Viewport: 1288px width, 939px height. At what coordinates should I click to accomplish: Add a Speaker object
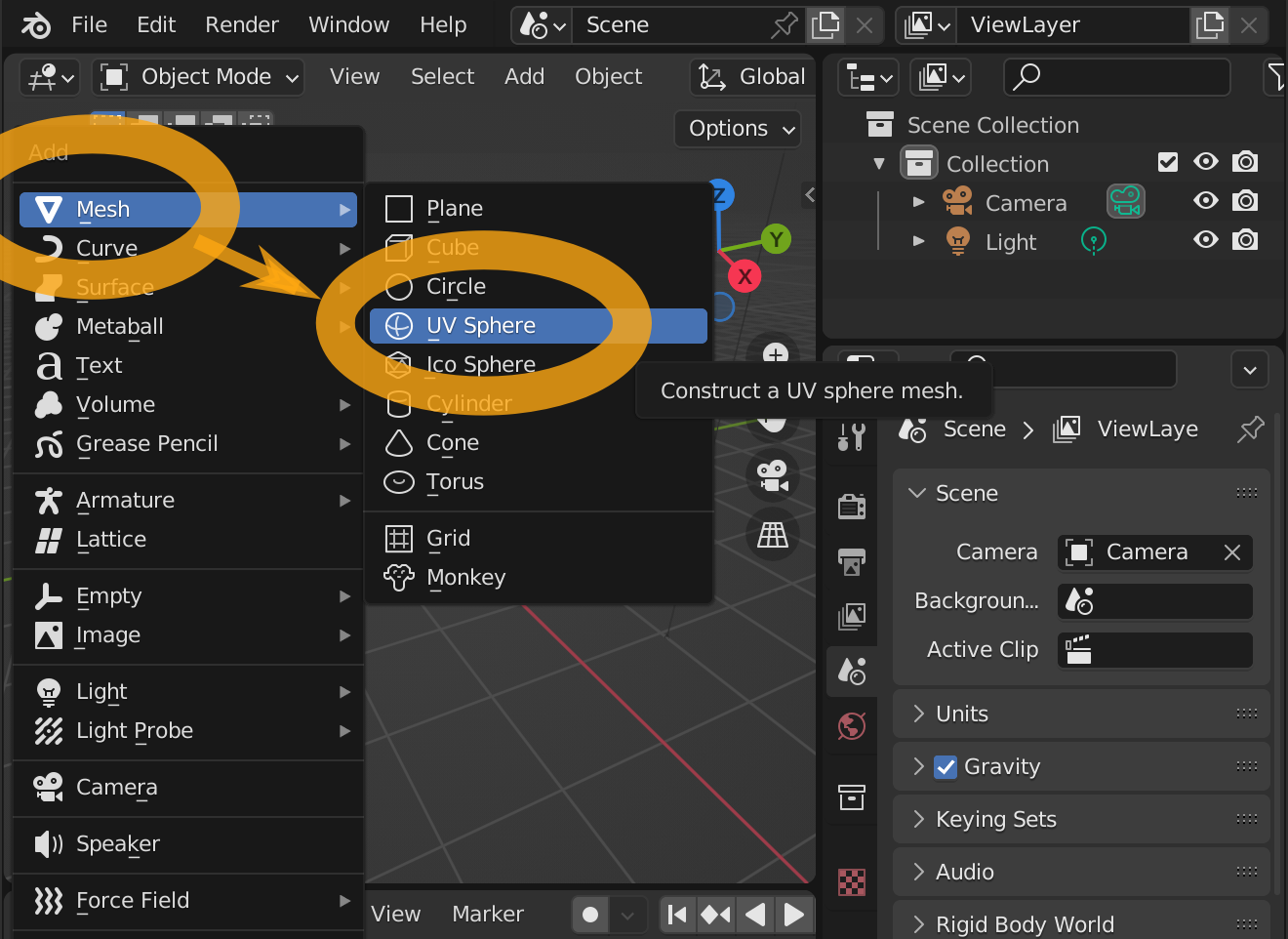point(188,844)
